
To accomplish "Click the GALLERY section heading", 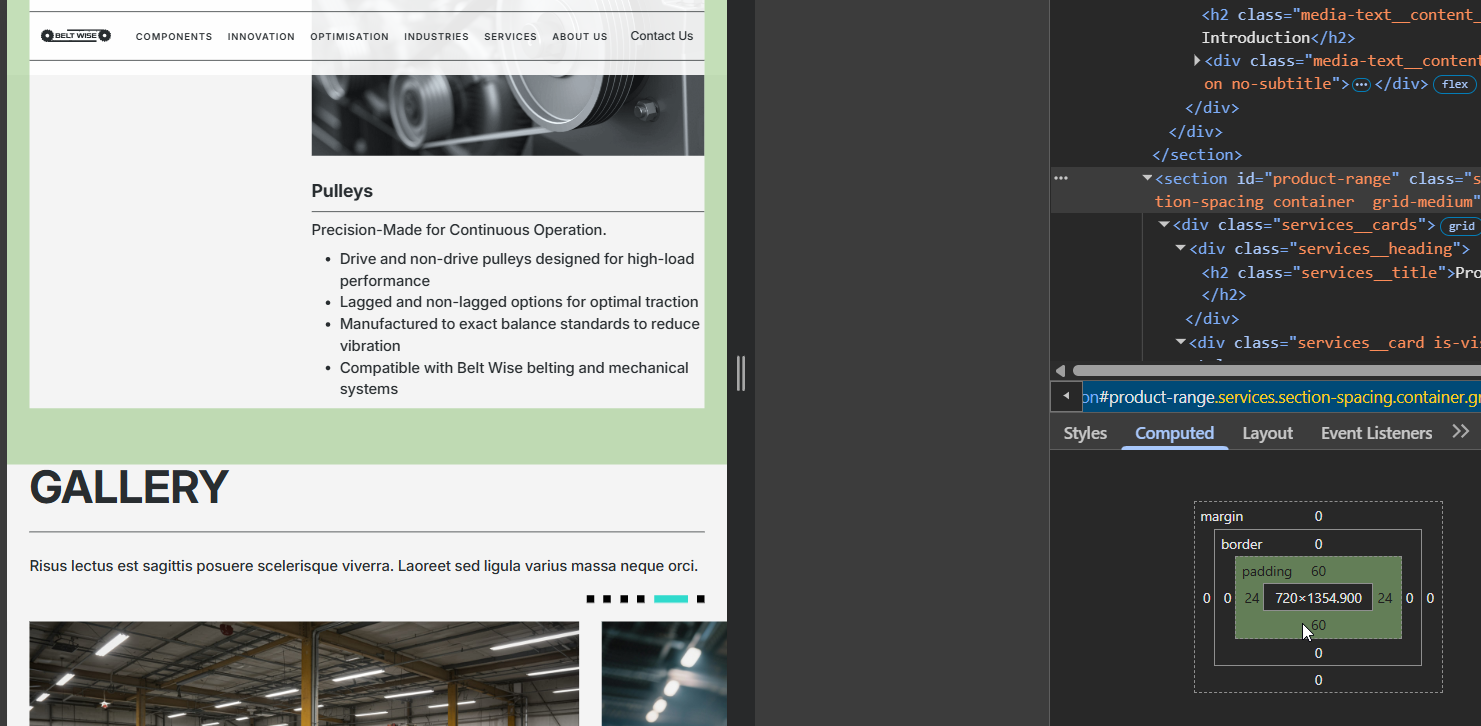I will point(129,488).
